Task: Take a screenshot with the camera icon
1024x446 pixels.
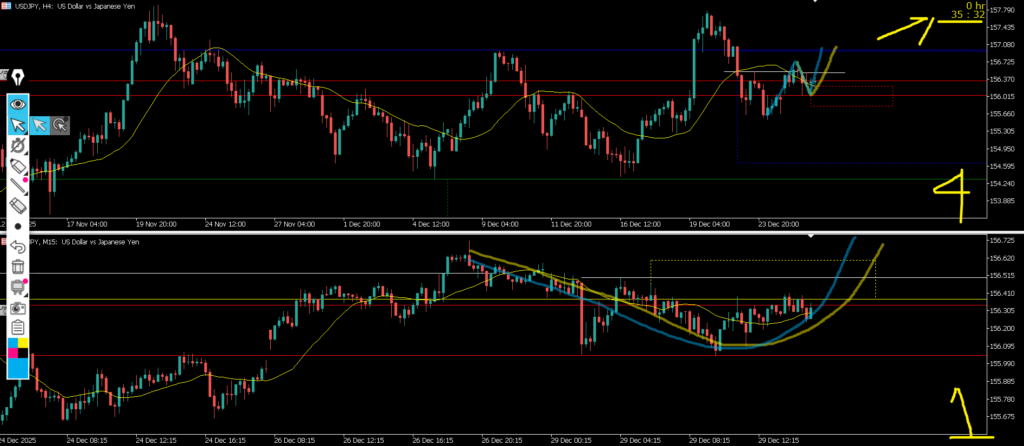Action: tap(17, 307)
